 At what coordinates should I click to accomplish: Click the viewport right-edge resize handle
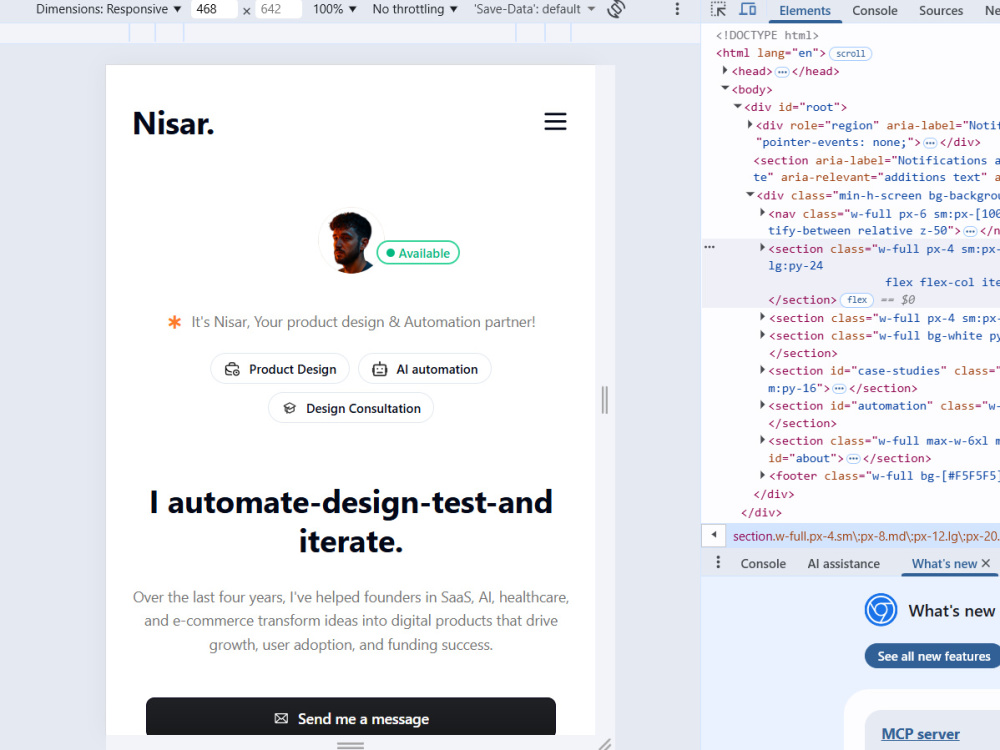click(605, 400)
